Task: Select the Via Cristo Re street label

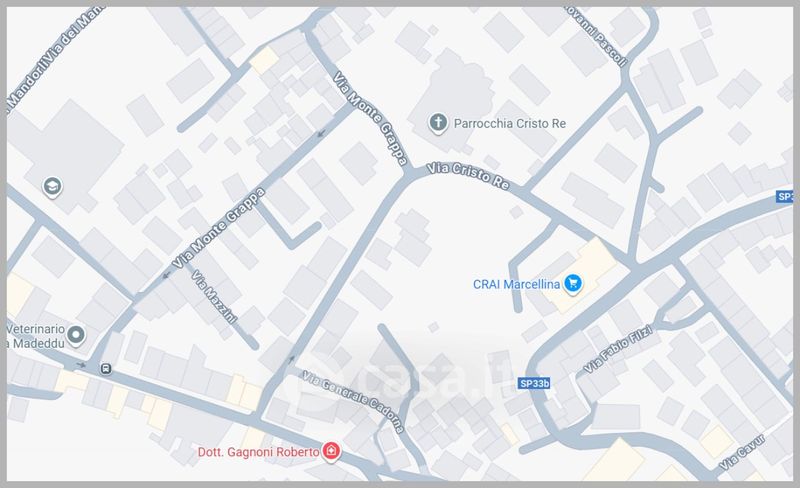Action: (468, 176)
